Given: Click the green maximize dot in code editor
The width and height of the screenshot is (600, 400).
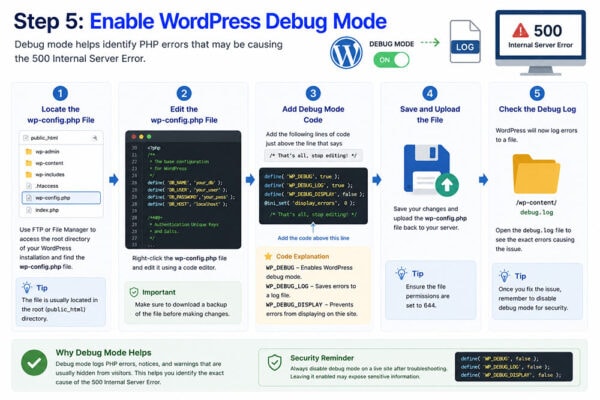Looking at the screenshot, I should 149,137.
